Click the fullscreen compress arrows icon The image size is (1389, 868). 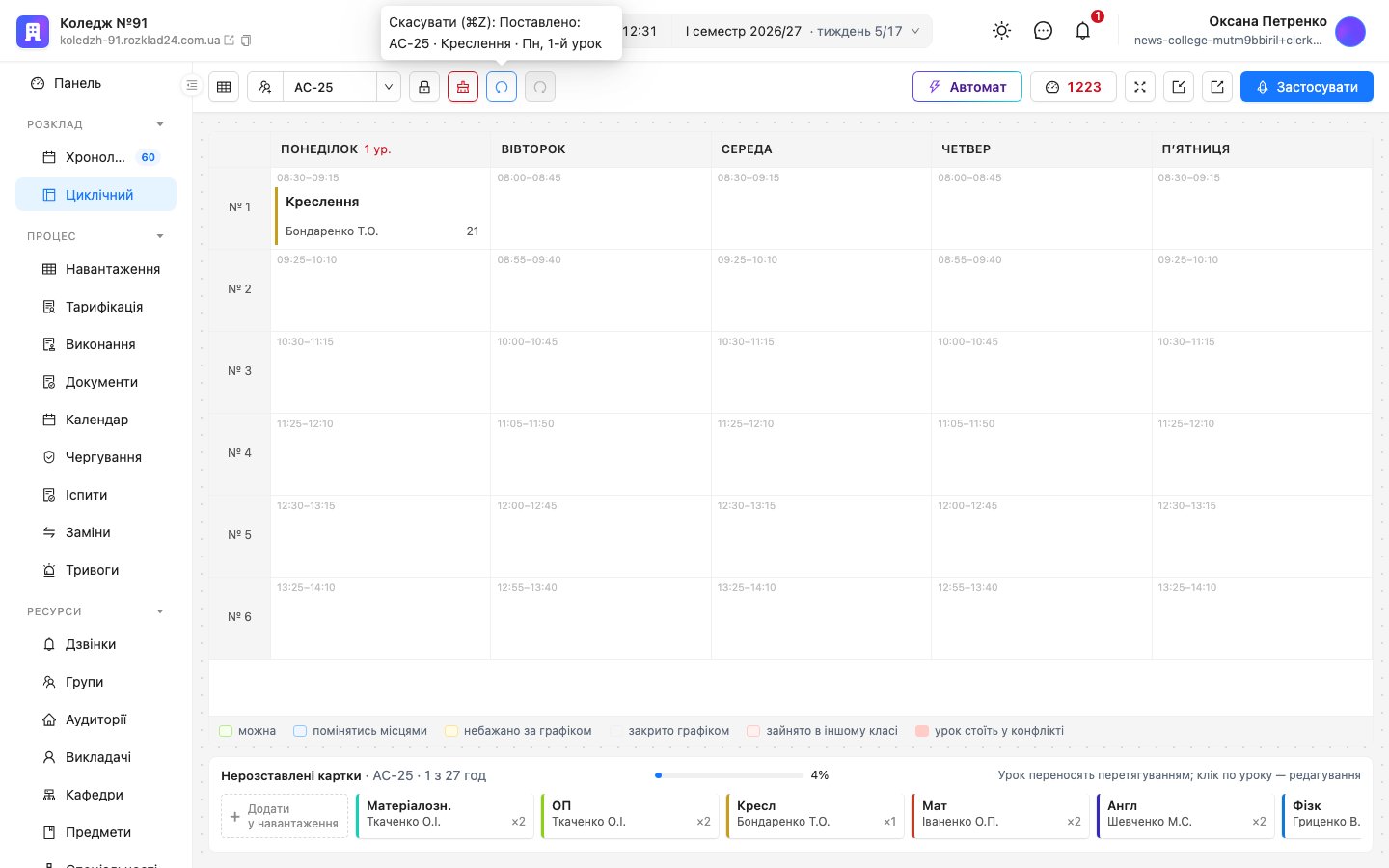[1140, 87]
